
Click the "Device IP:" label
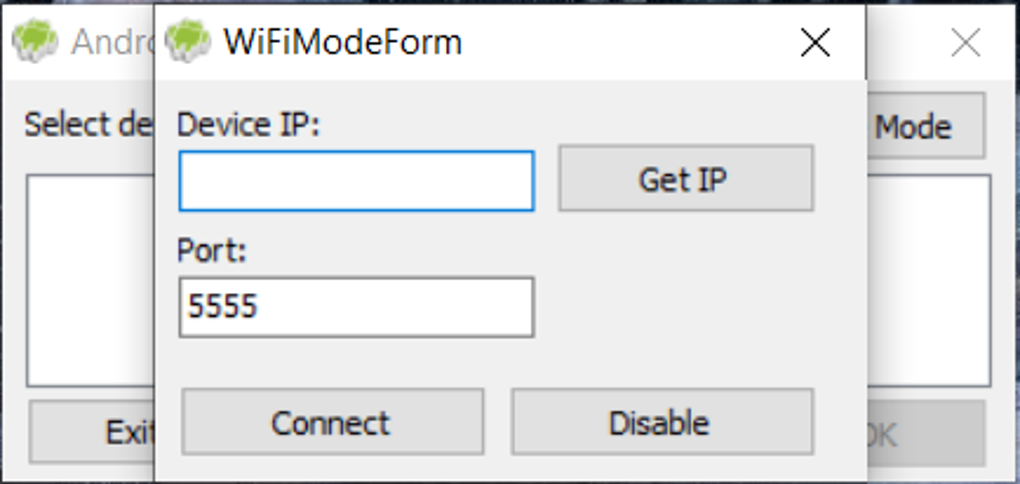[247, 125]
